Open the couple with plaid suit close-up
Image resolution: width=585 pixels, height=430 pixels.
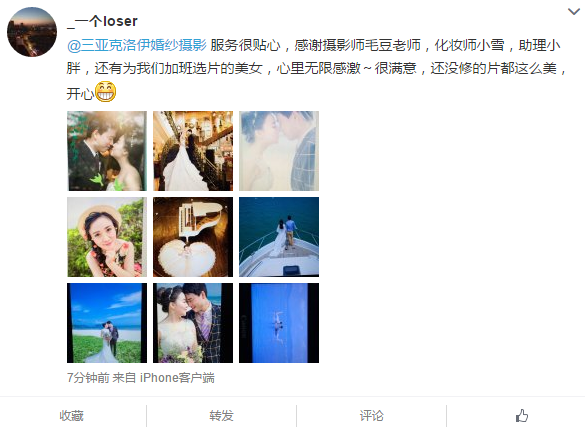193,323
